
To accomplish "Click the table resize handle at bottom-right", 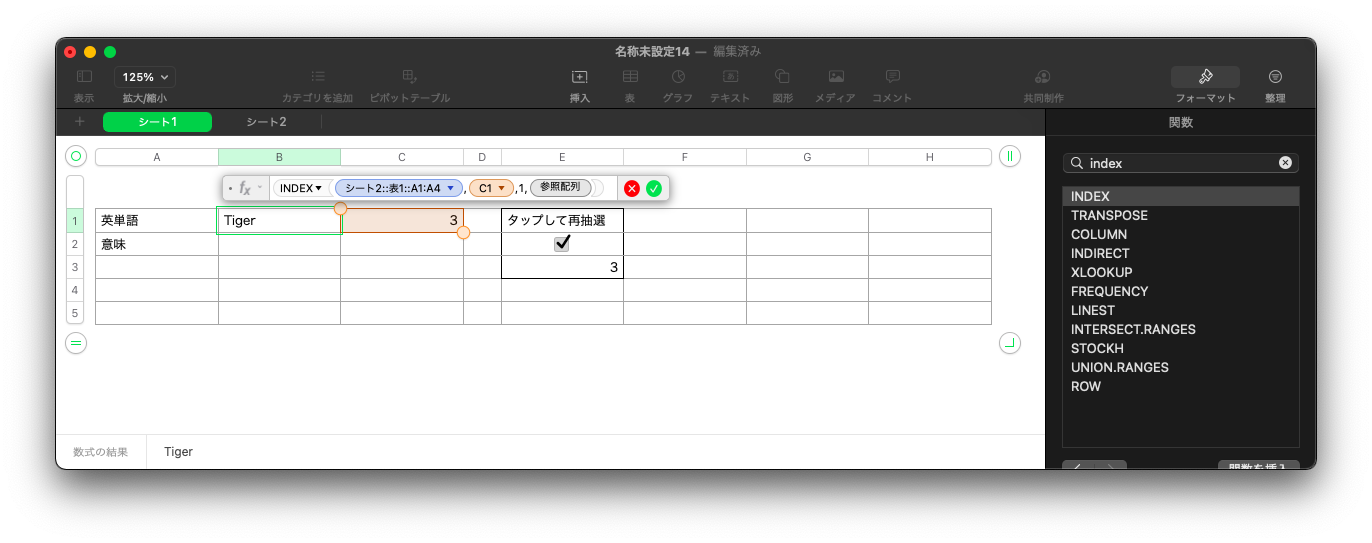I will click(x=1010, y=343).
